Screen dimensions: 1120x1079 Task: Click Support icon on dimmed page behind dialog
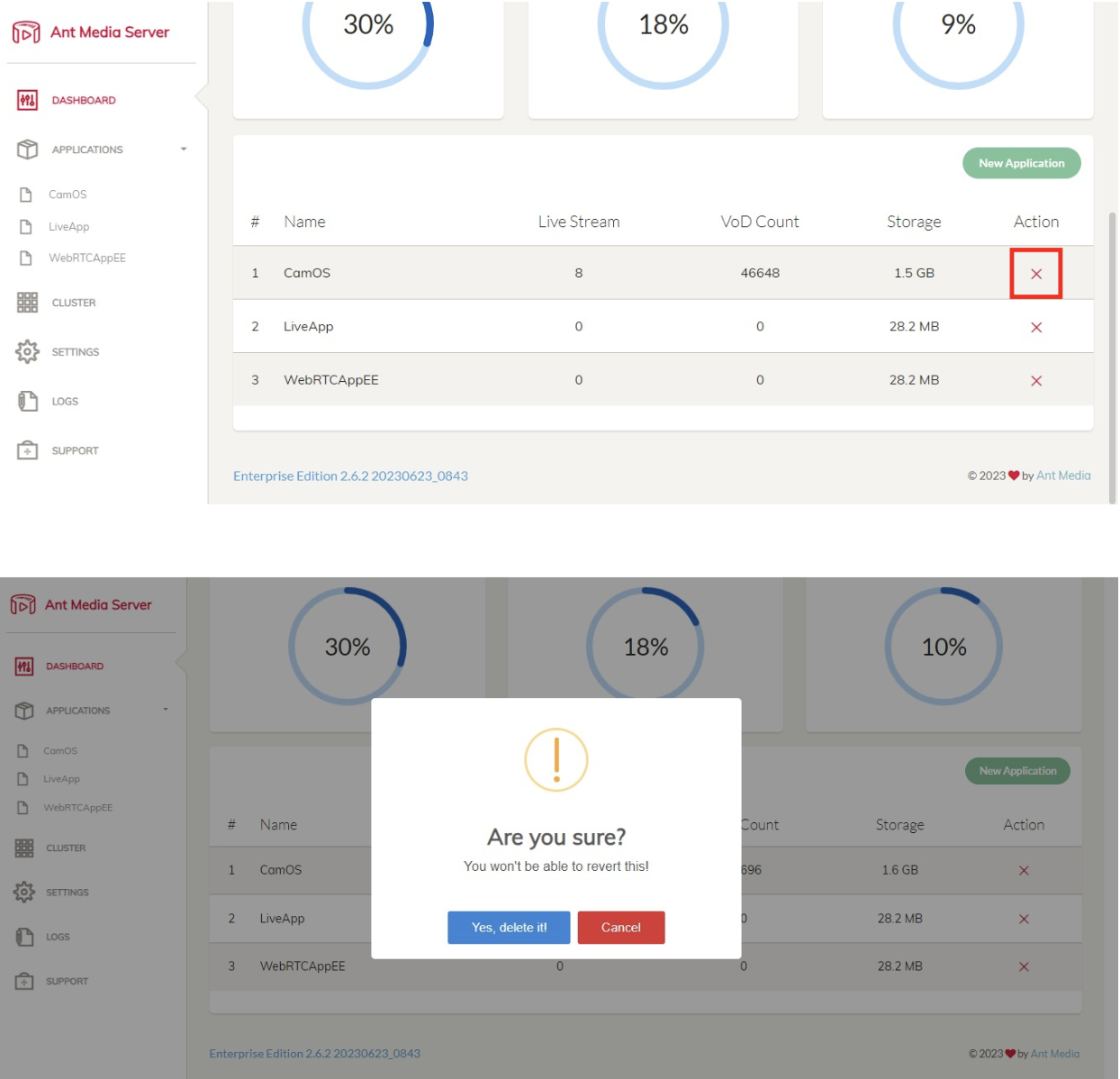click(x=24, y=982)
